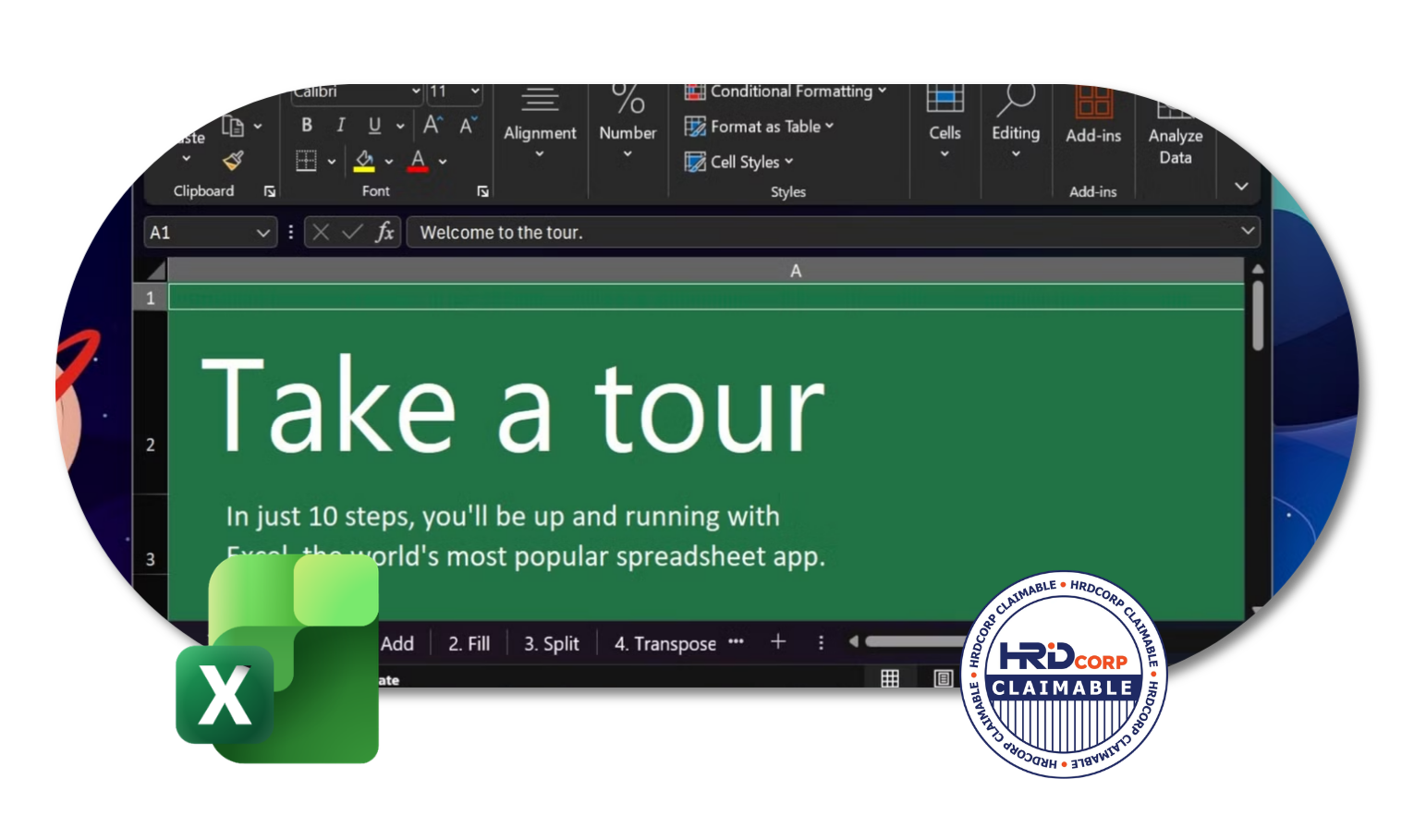Toggle Underline formatting
This screenshot has width=1414, height=840.
[x=374, y=125]
